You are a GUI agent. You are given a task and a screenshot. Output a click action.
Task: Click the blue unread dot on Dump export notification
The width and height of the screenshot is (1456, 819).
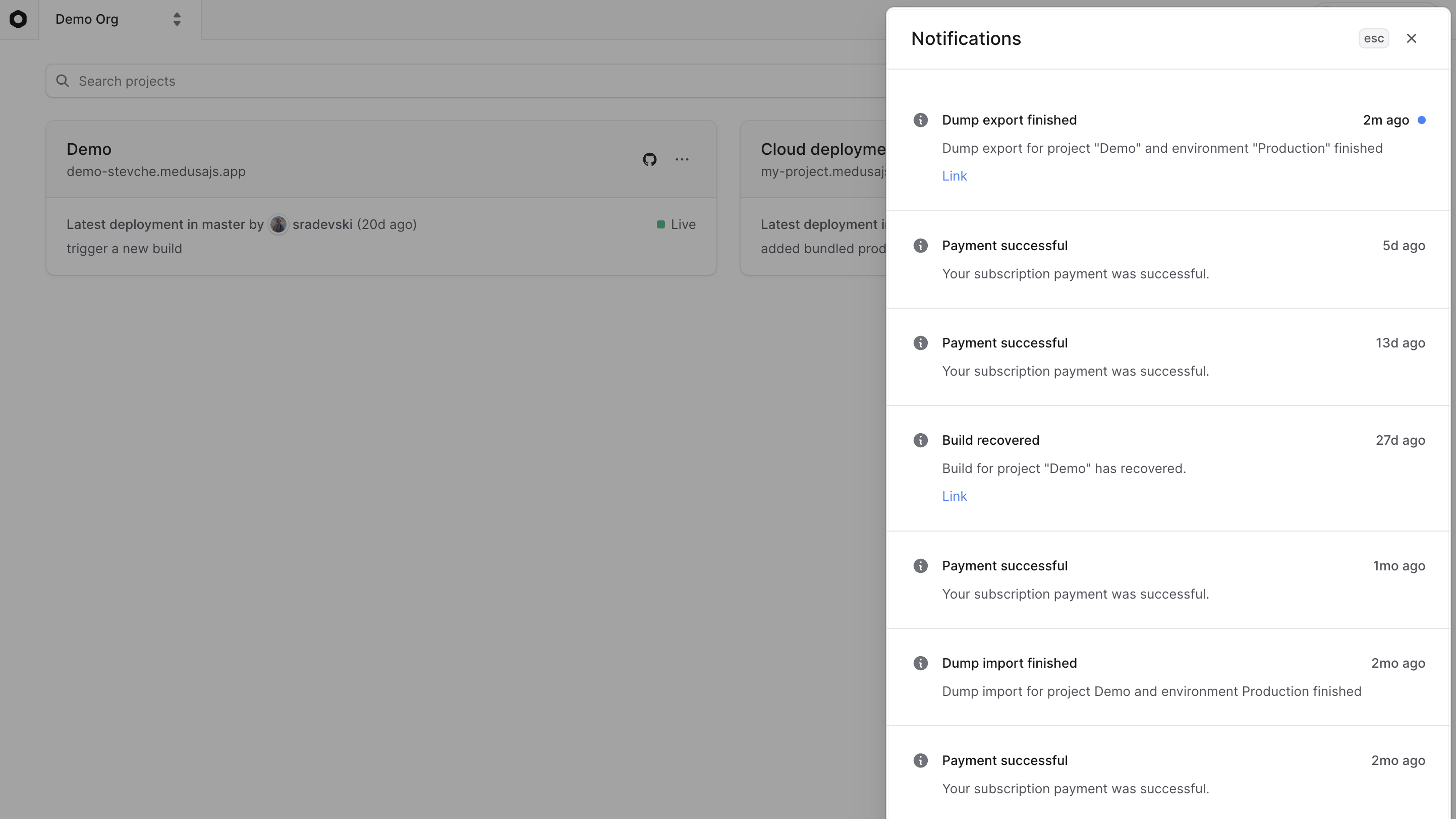pyautogui.click(x=1423, y=120)
